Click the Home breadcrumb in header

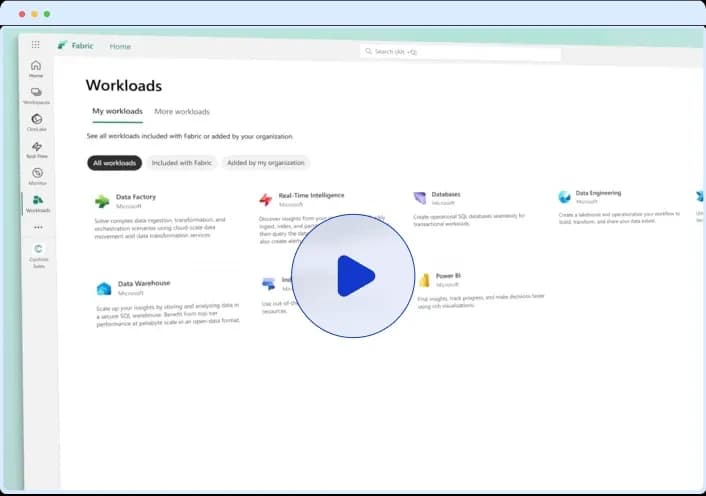click(120, 46)
